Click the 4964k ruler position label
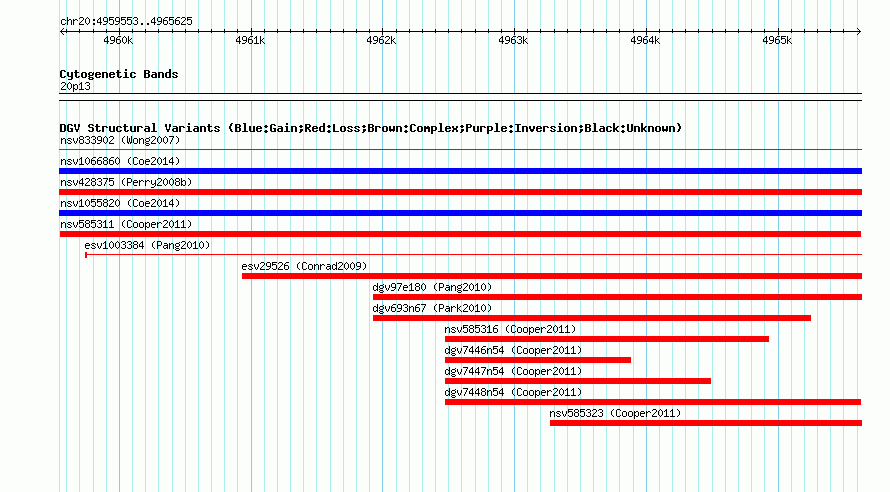 tap(645, 40)
